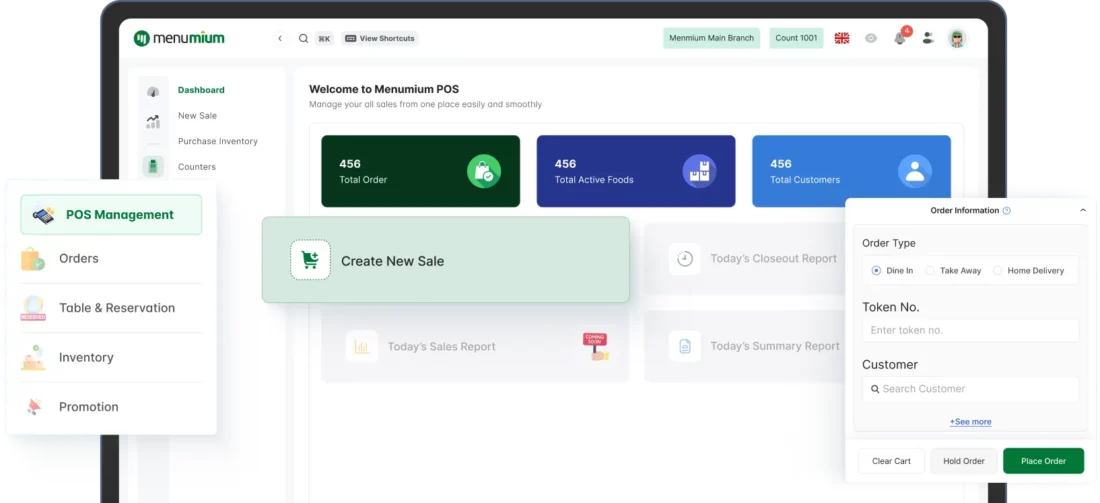The width and height of the screenshot is (1100, 503).
Task: Click the speedometer dashboard sidebar icon
Action: point(153,92)
